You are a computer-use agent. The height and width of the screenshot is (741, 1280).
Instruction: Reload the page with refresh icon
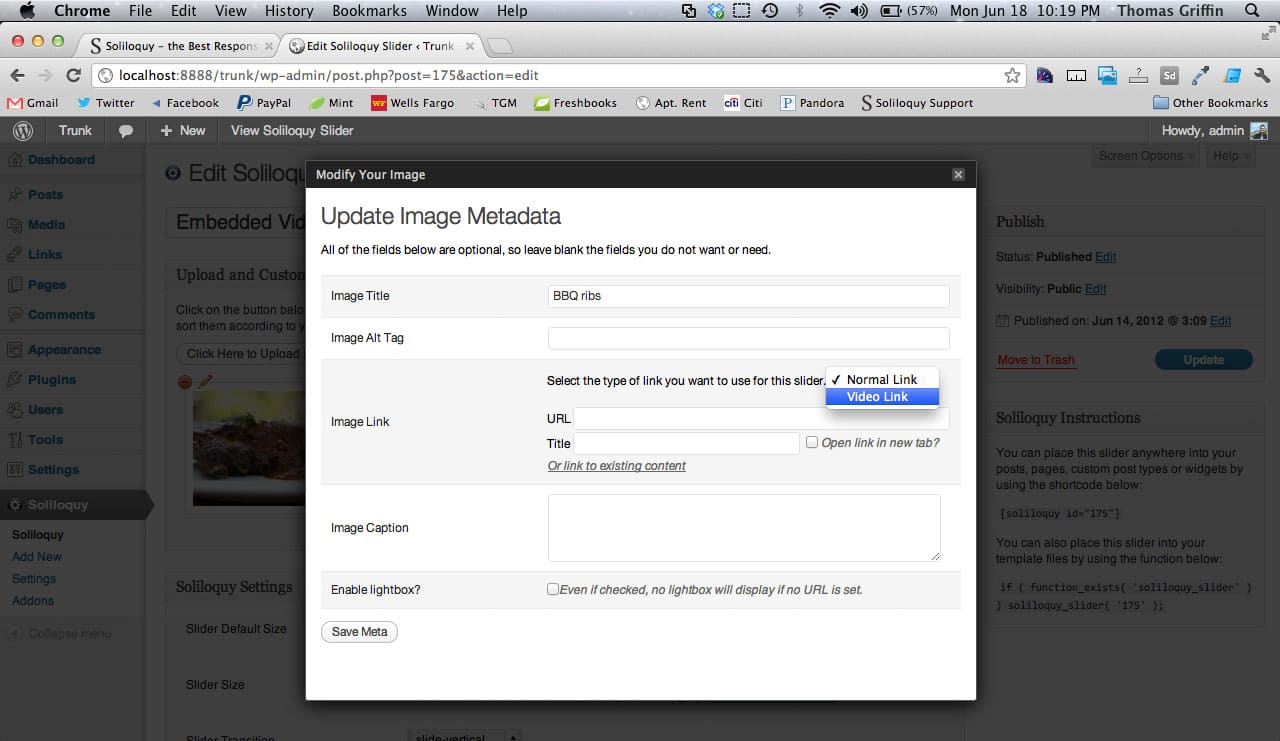tap(73, 75)
